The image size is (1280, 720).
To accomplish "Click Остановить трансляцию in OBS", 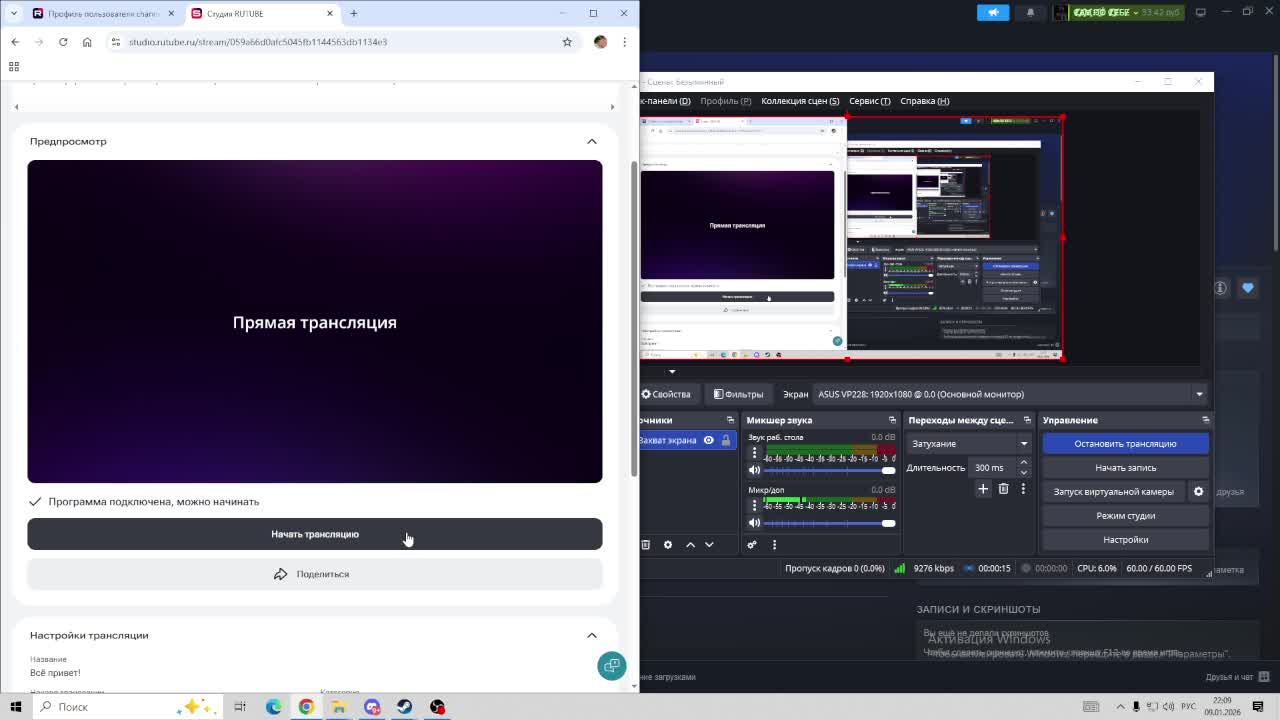I will pyautogui.click(x=1125, y=444).
